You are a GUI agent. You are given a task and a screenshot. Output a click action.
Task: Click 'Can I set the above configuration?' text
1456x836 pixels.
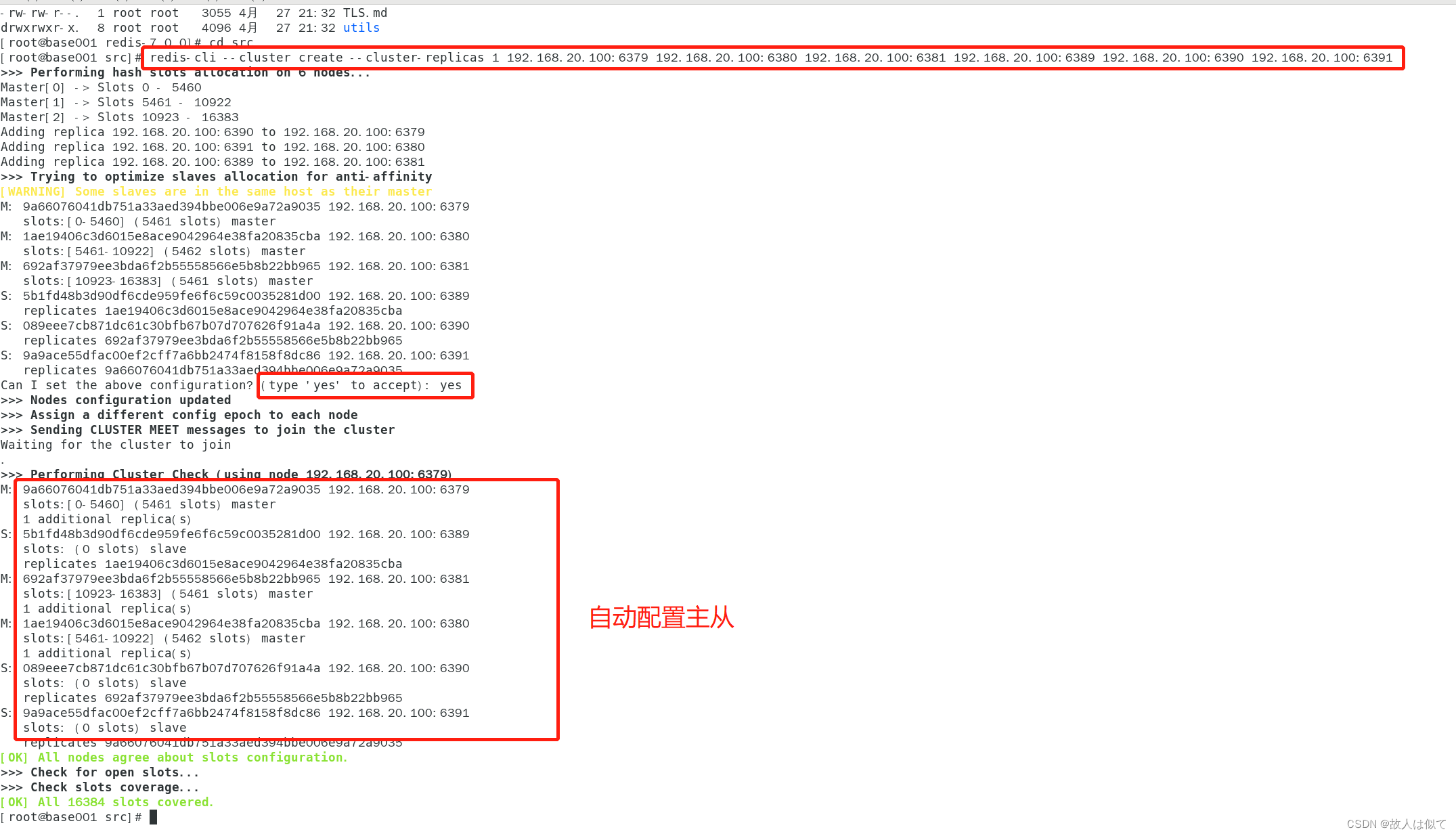[127, 385]
